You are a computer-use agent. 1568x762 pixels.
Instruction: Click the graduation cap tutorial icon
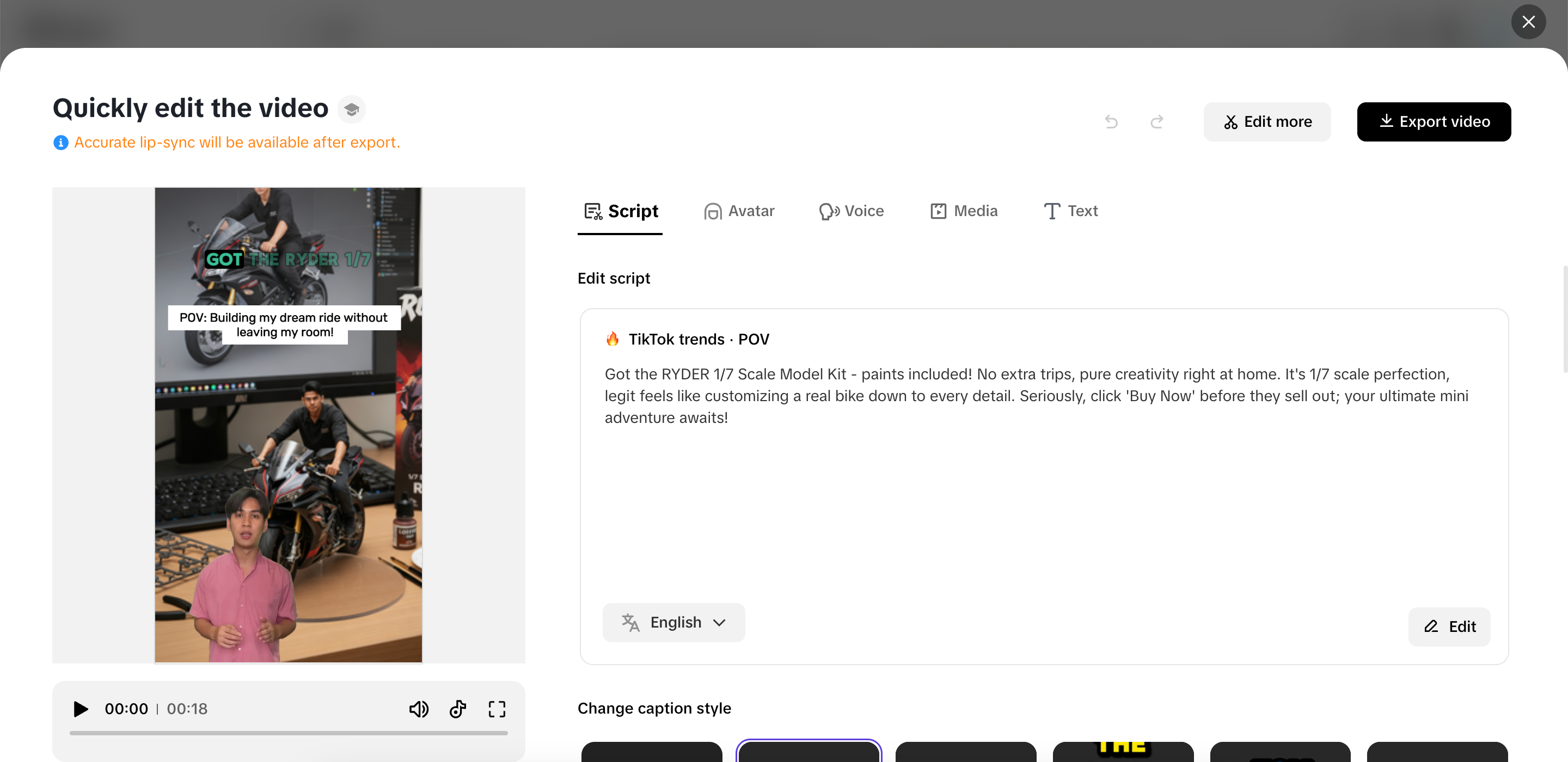pyautogui.click(x=352, y=109)
